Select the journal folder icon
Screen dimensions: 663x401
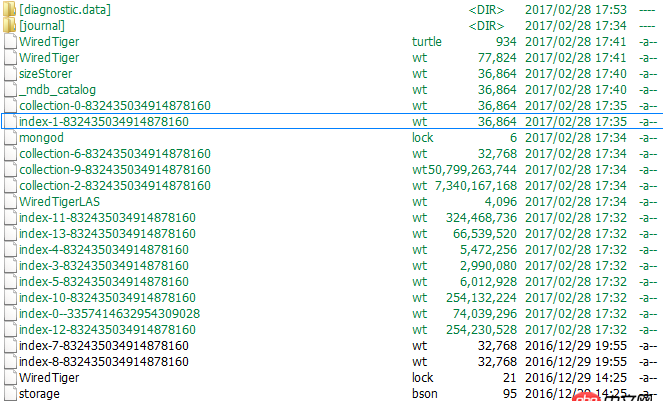pos(9,25)
